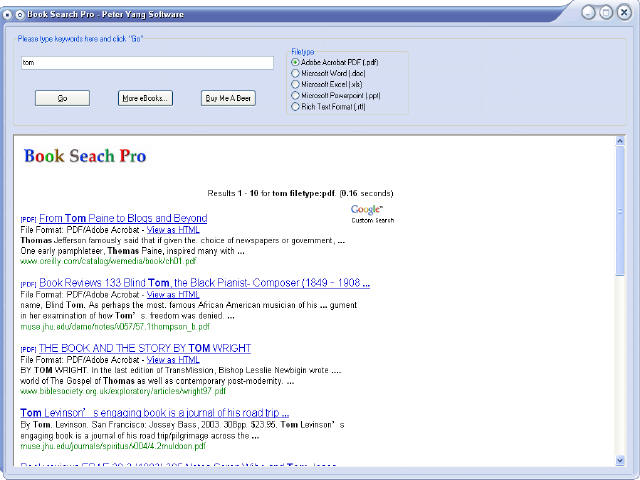
Task: Close the Book Search Pro window
Action: coord(624,13)
